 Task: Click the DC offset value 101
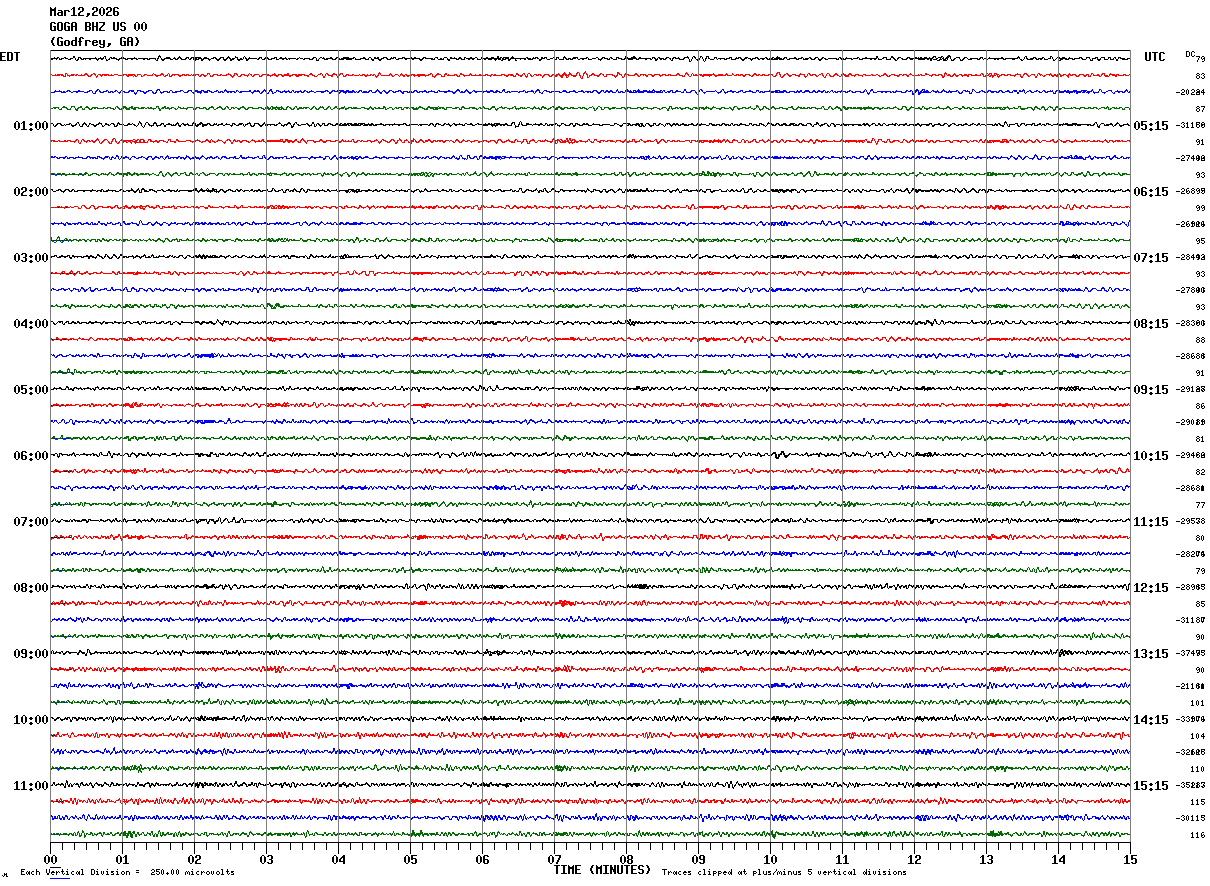[1198, 703]
